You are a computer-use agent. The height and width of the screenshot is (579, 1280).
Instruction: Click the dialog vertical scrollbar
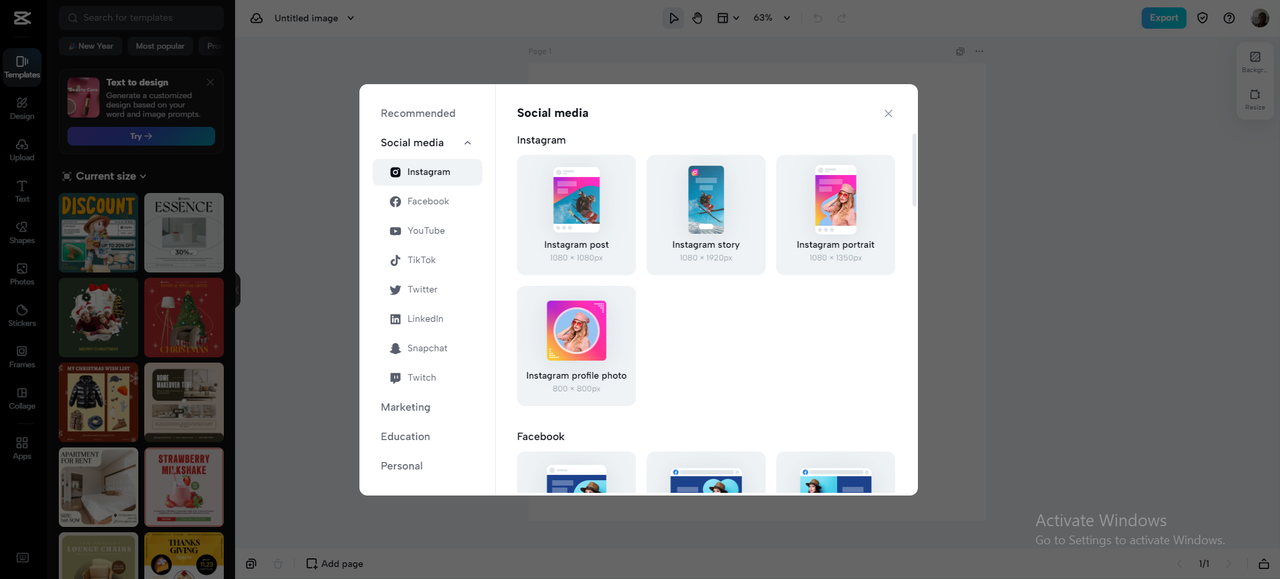click(x=914, y=170)
